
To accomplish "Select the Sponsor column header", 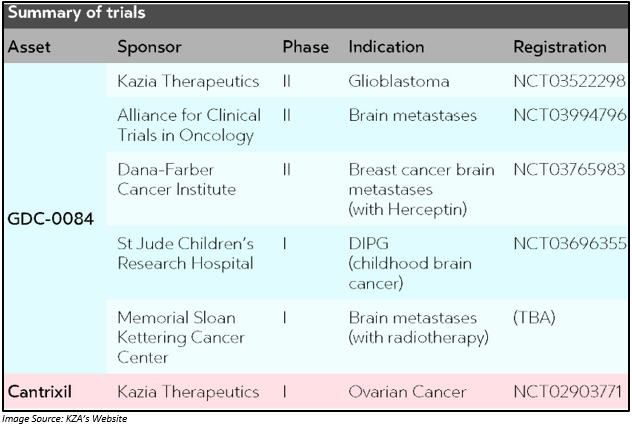I will pyautogui.click(x=149, y=47).
